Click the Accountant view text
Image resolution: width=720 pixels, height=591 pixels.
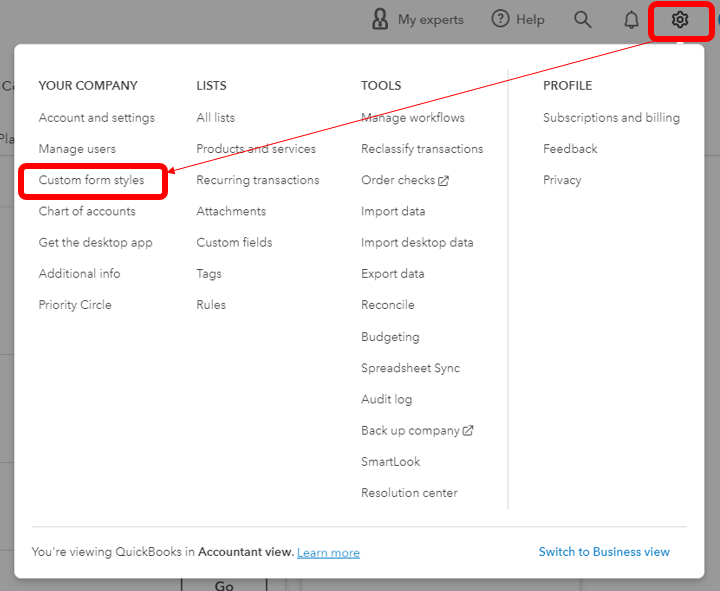point(246,552)
